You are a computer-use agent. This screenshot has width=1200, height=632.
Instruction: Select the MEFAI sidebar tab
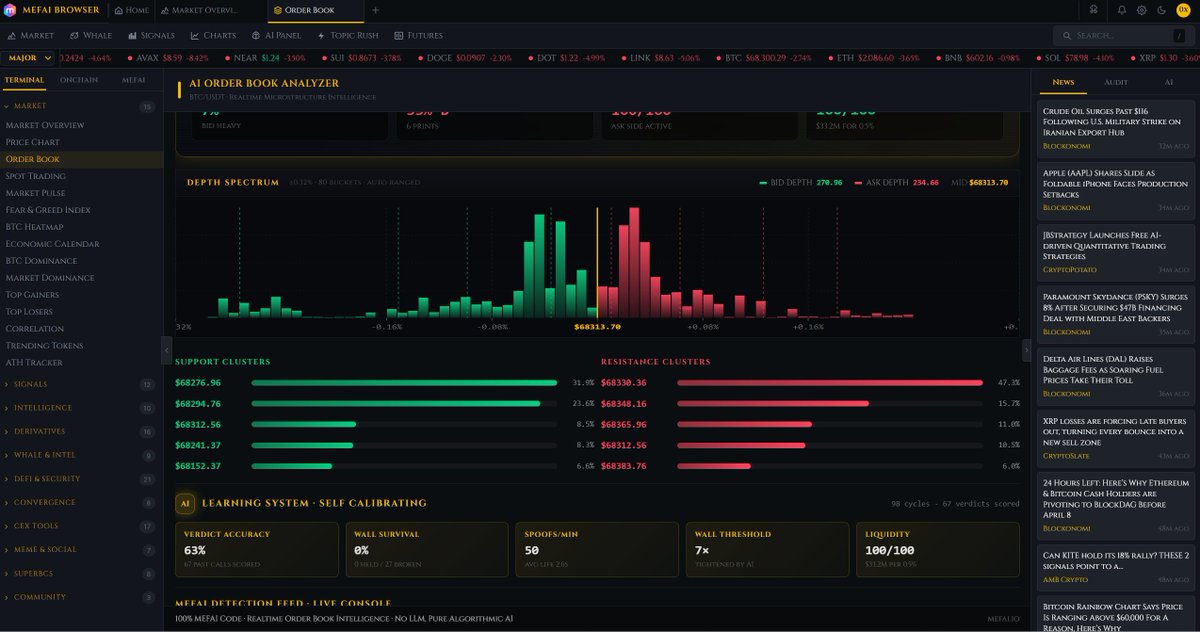(x=133, y=80)
